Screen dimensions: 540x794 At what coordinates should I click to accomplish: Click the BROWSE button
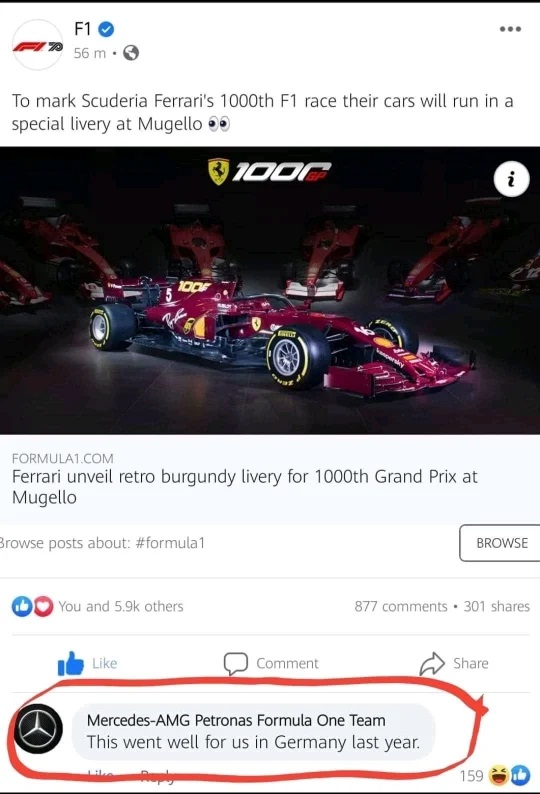tap(501, 543)
